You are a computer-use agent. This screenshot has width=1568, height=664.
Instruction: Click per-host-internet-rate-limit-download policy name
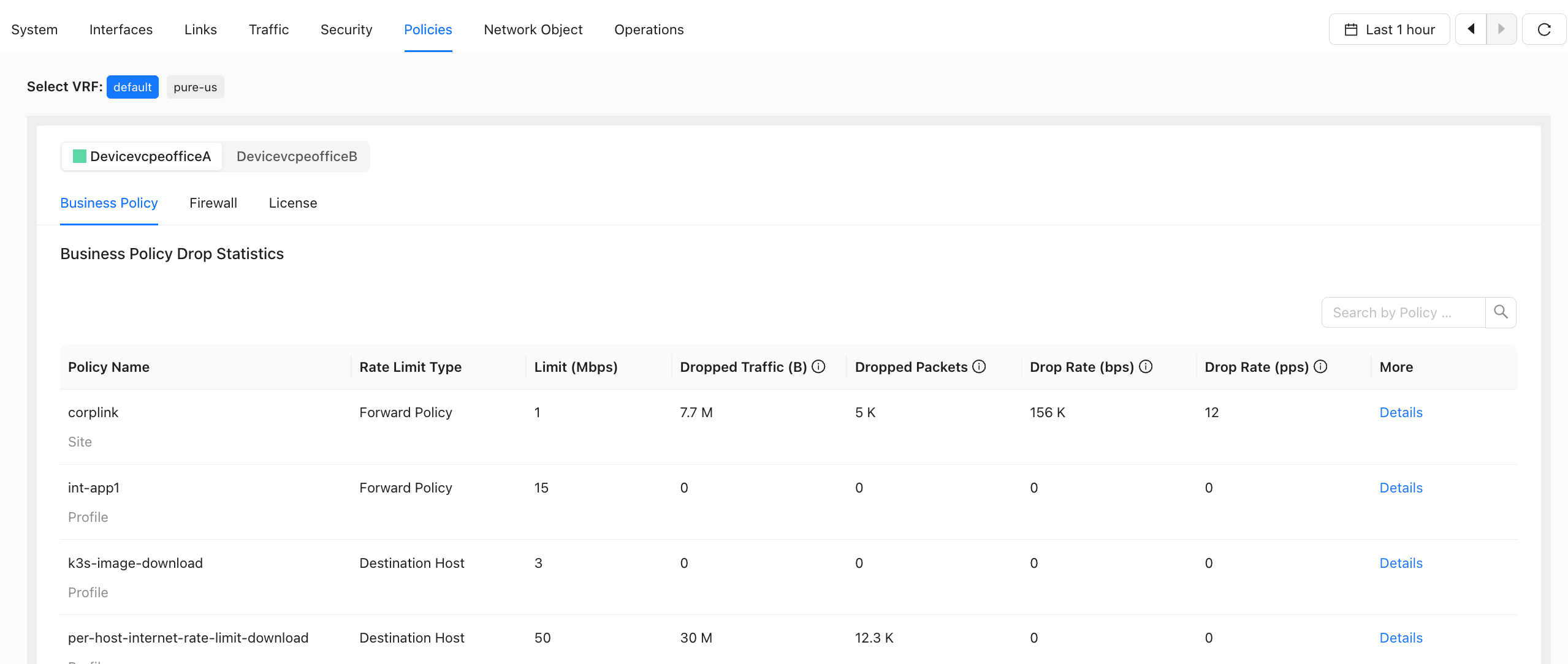point(188,638)
